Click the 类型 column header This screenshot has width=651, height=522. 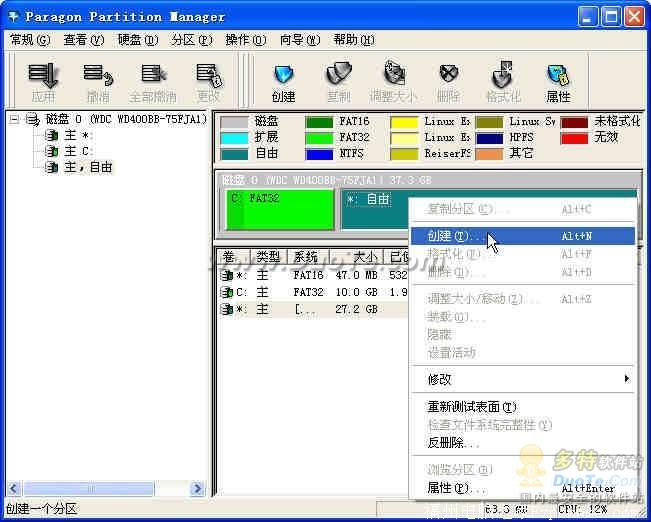(x=268, y=257)
